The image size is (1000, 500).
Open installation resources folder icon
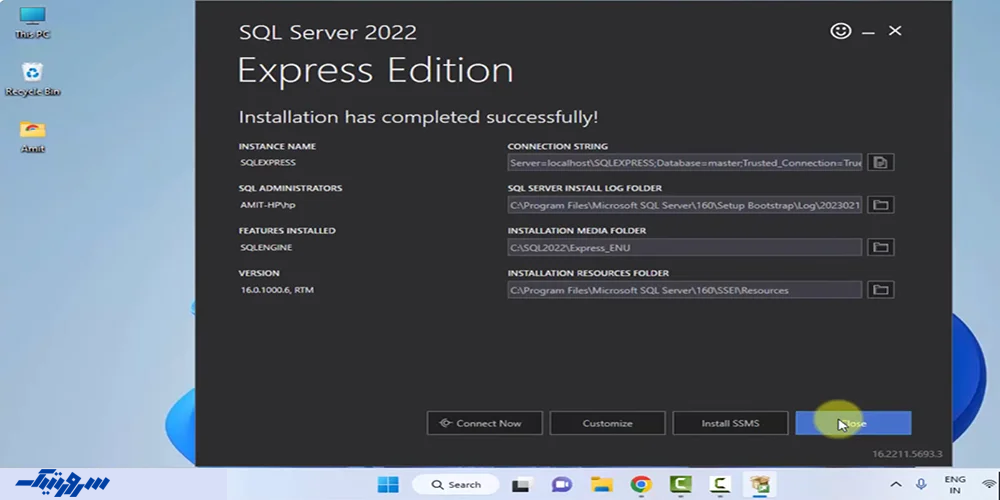point(881,290)
